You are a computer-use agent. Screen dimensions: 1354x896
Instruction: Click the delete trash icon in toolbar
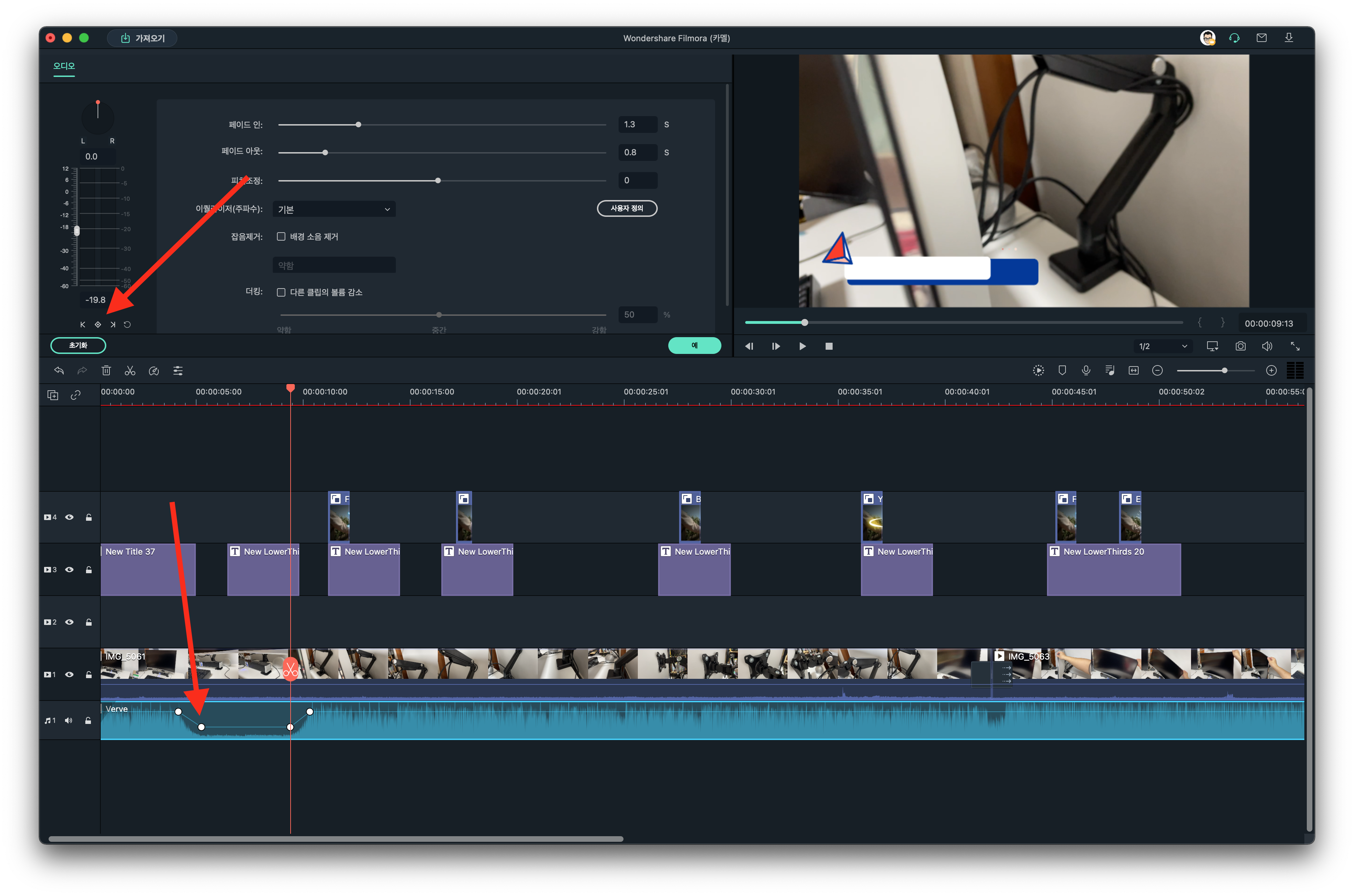[106, 371]
